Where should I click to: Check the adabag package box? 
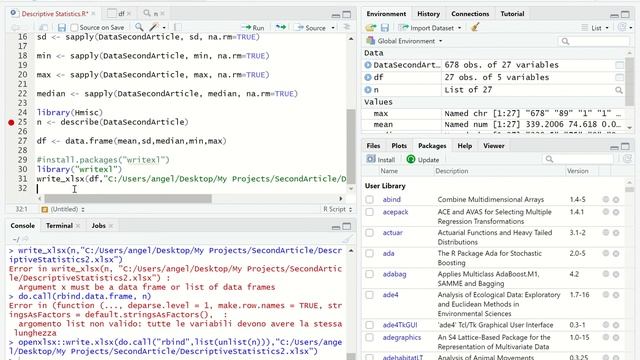point(369,274)
